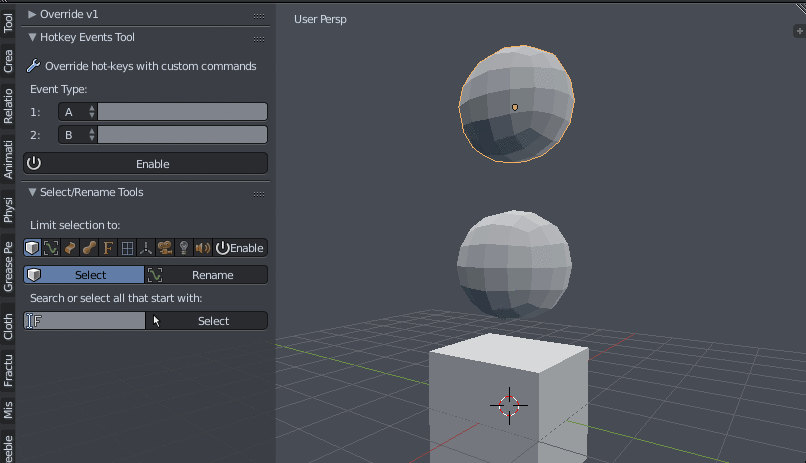
Task: Switch to Rename mode
Action: click(207, 275)
